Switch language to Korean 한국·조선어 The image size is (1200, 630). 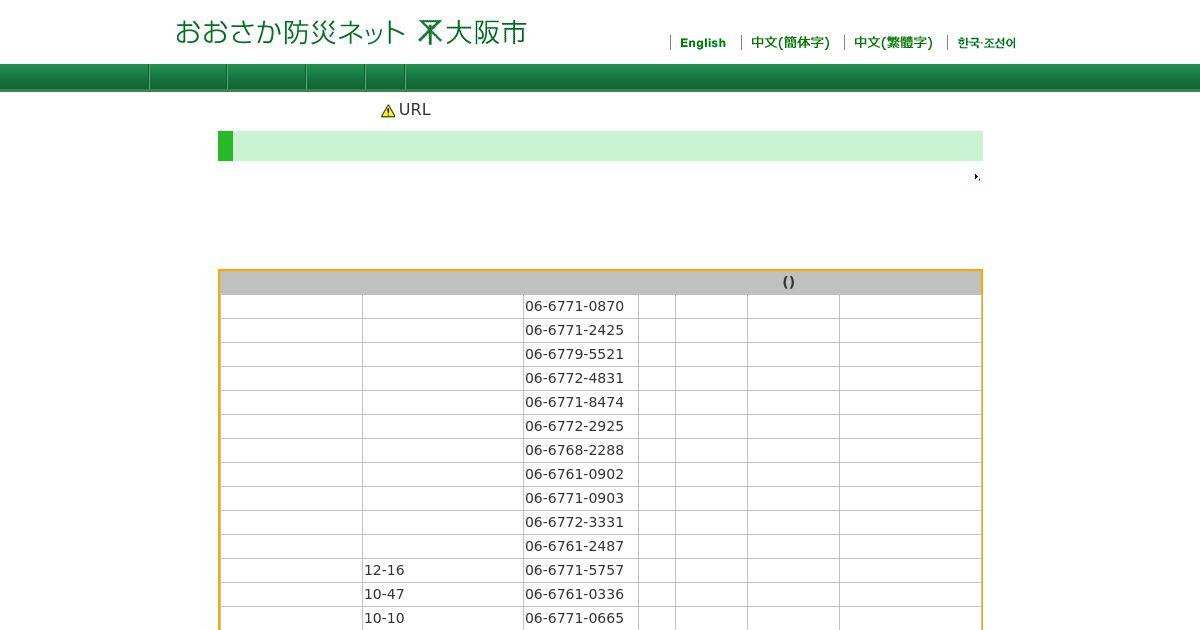(986, 43)
